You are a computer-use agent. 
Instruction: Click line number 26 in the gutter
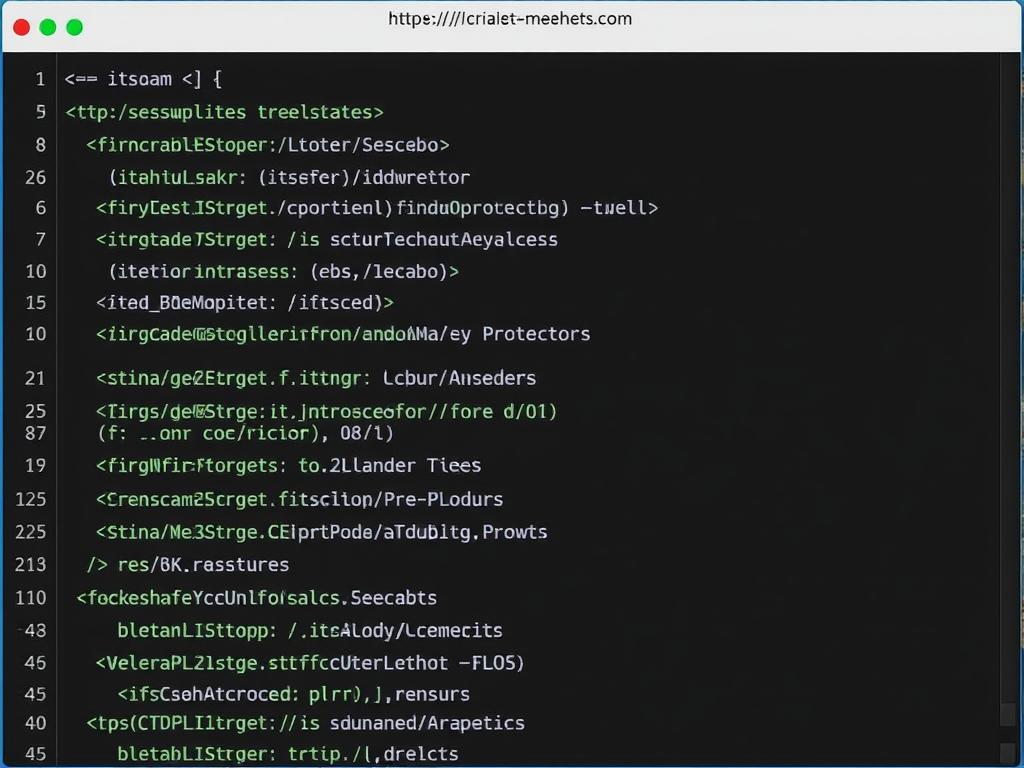pos(35,178)
